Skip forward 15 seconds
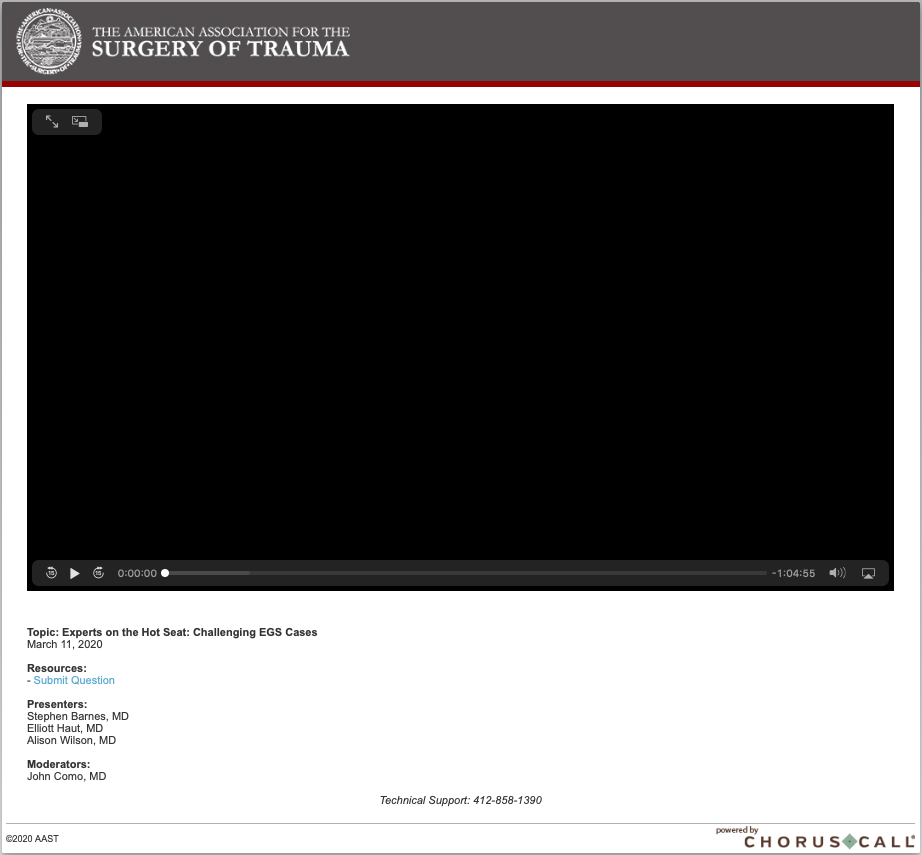The height and width of the screenshot is (855, 922). coord(98,573)
